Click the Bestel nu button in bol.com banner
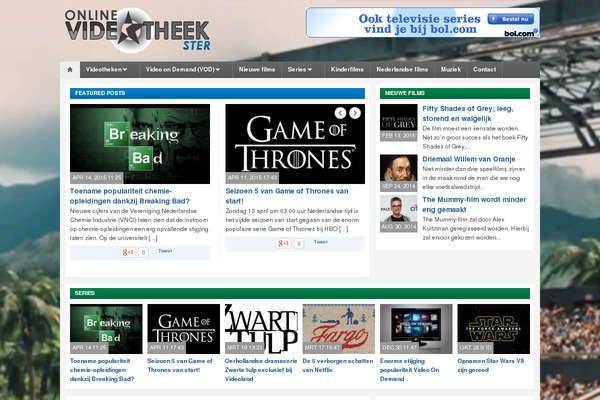Screen dimensions: 600x400 click(511, 19)
